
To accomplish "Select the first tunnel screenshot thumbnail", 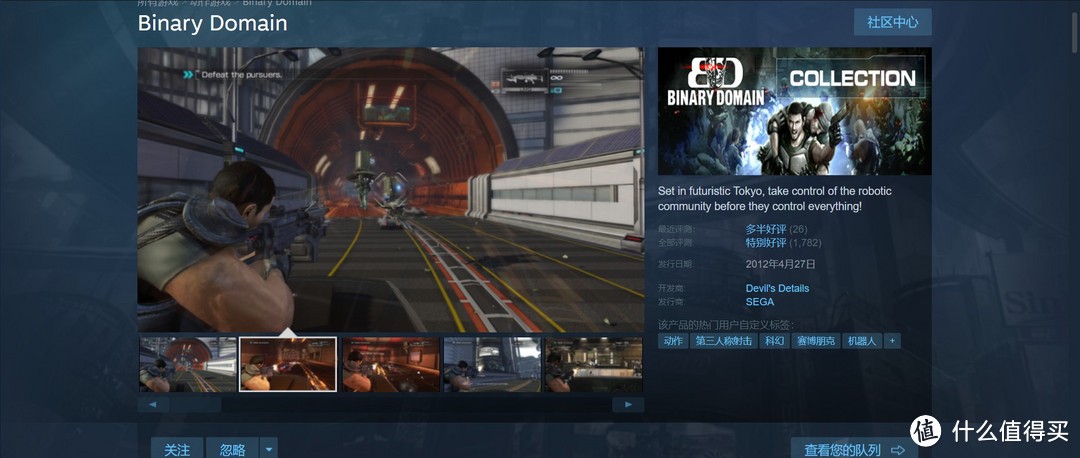I will click(x=188, y=364).
